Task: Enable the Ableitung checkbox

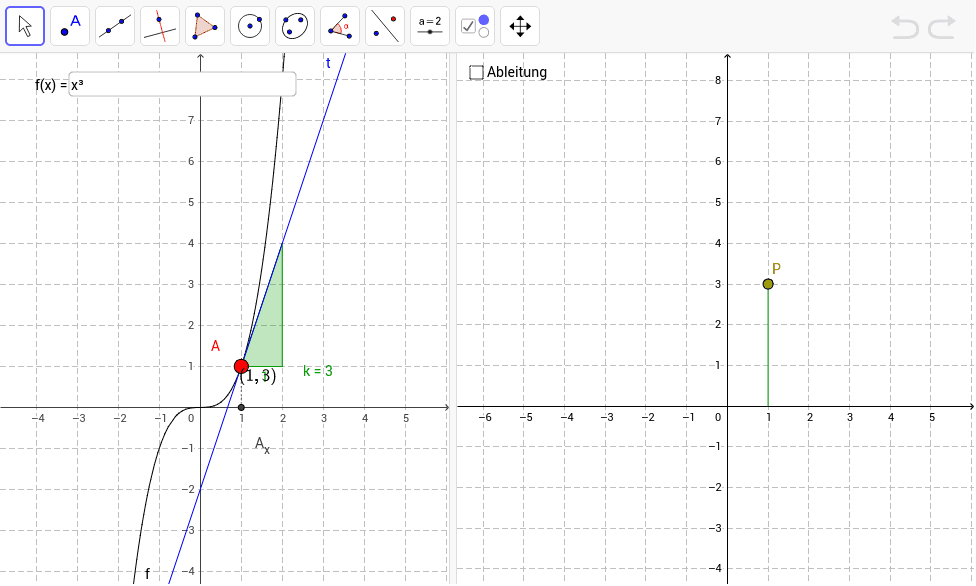Action: pos(476,72)
